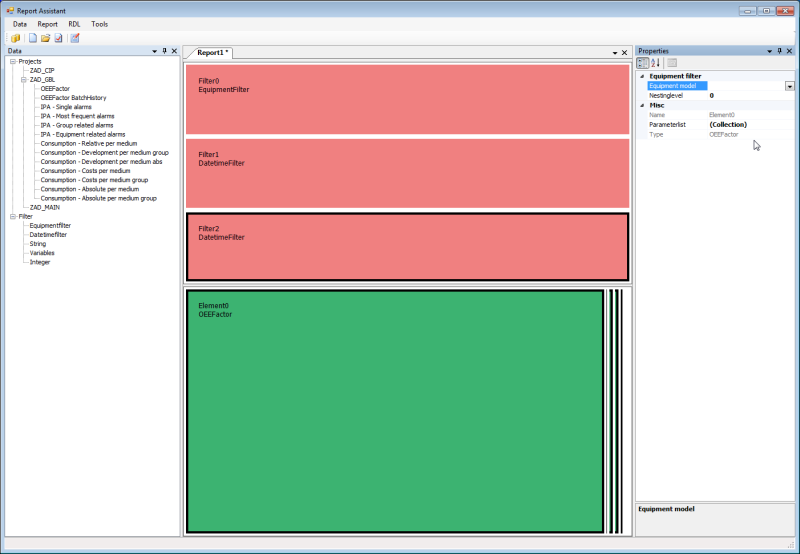Select IPA - Single alarms
Screen dimensions: 800x554
66,107
